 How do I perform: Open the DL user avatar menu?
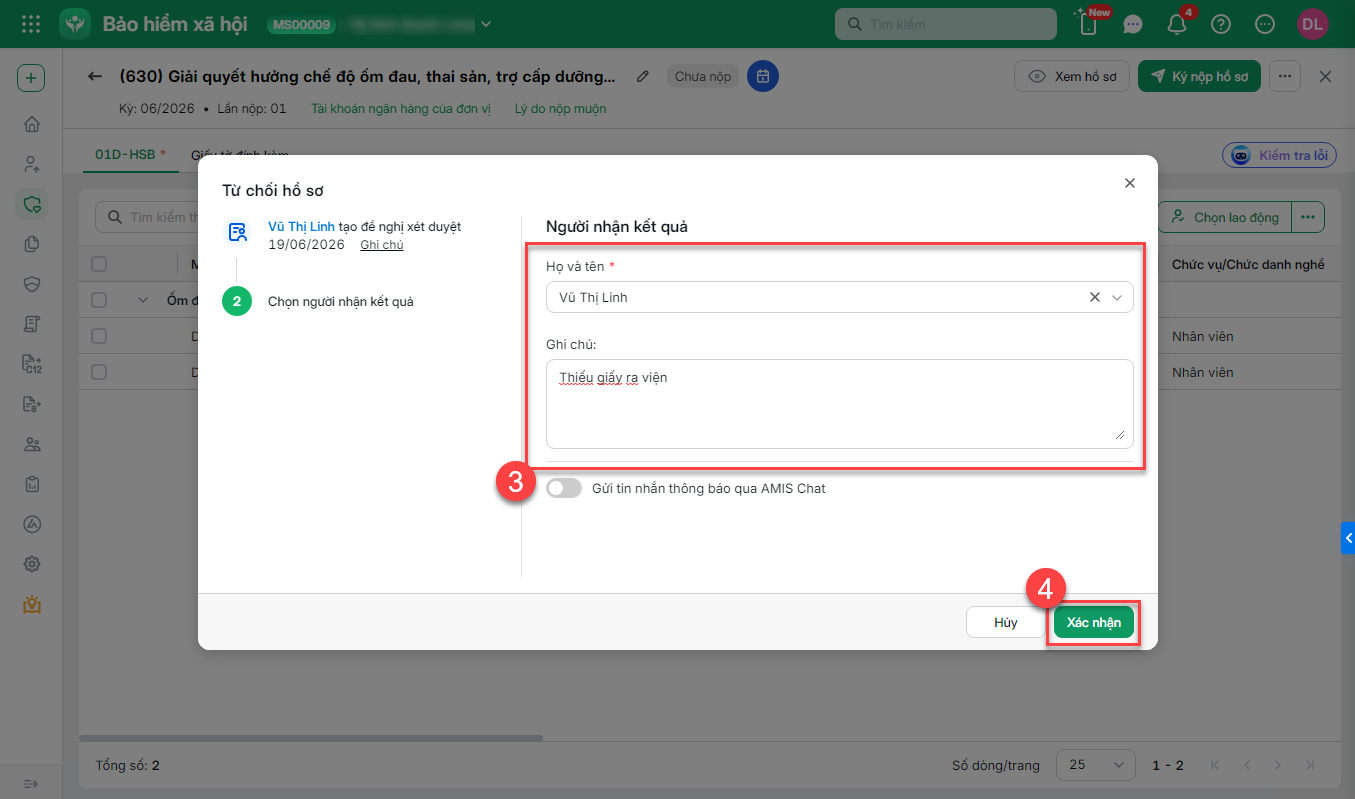click(x=1313, y=24)
